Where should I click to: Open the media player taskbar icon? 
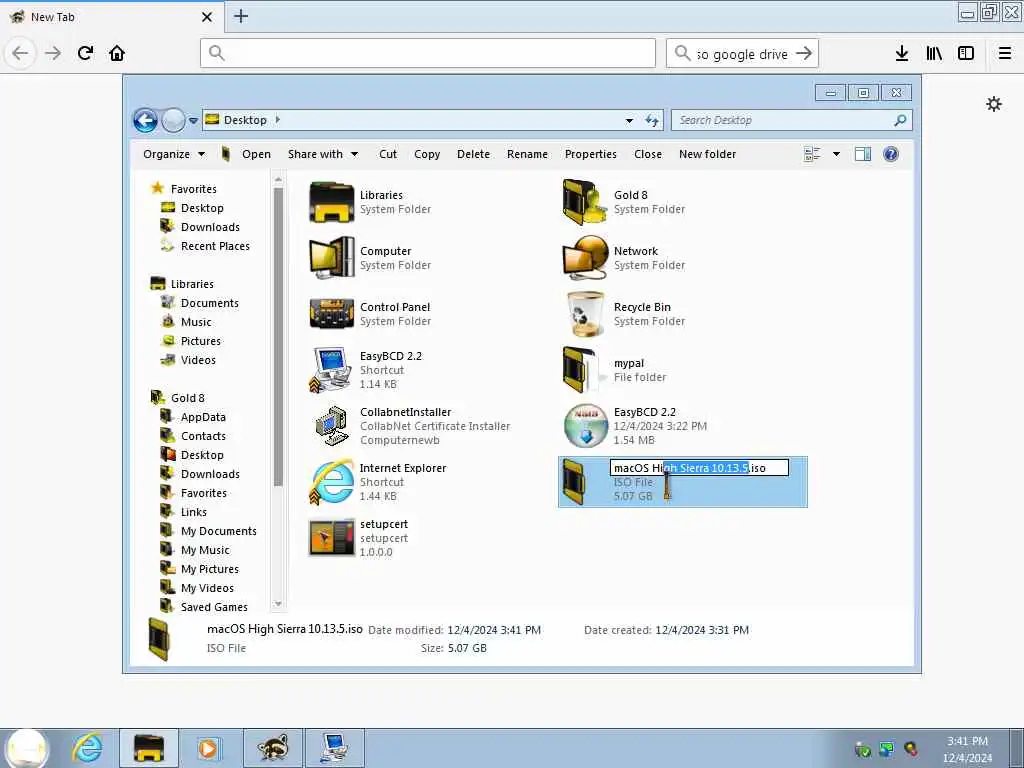tap(208, 748)
